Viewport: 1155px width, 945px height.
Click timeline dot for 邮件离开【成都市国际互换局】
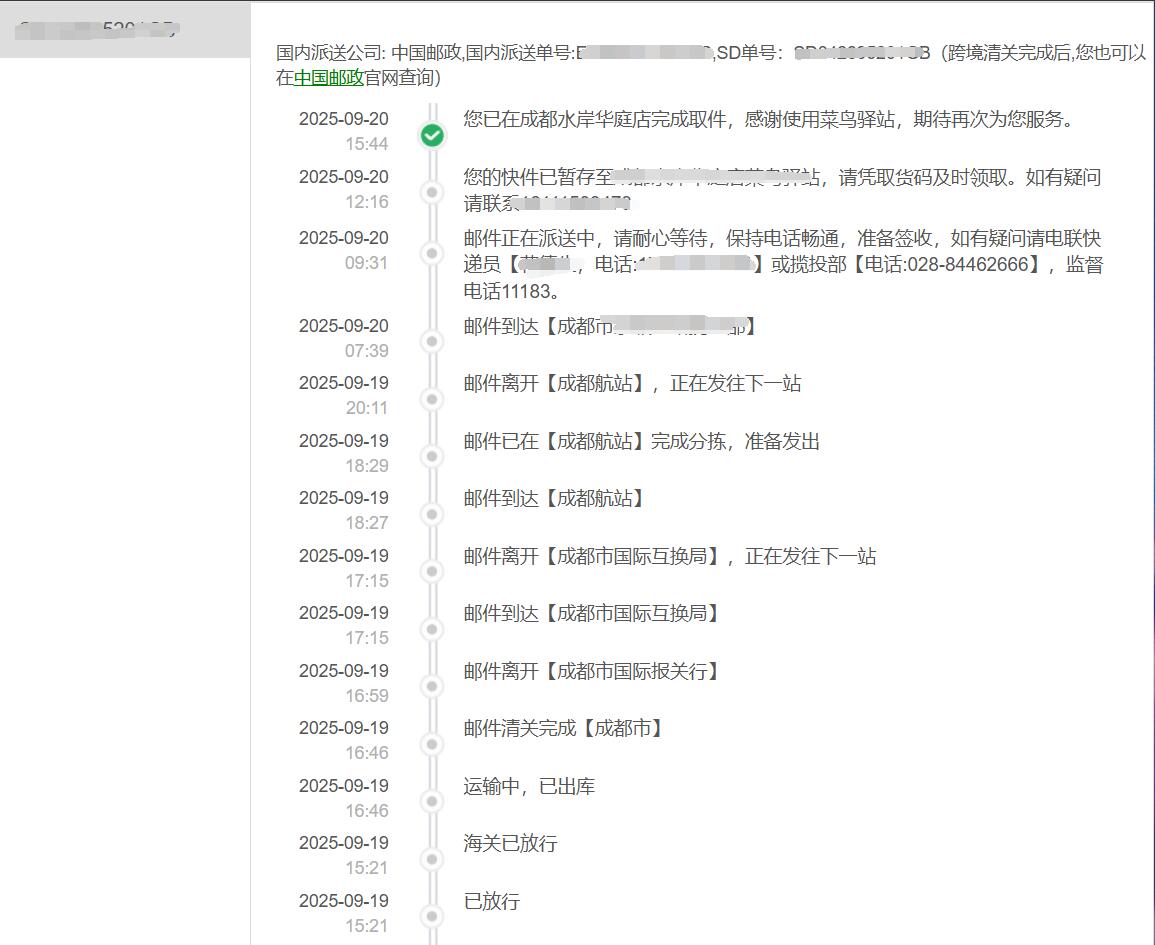[x=432, y=572]
